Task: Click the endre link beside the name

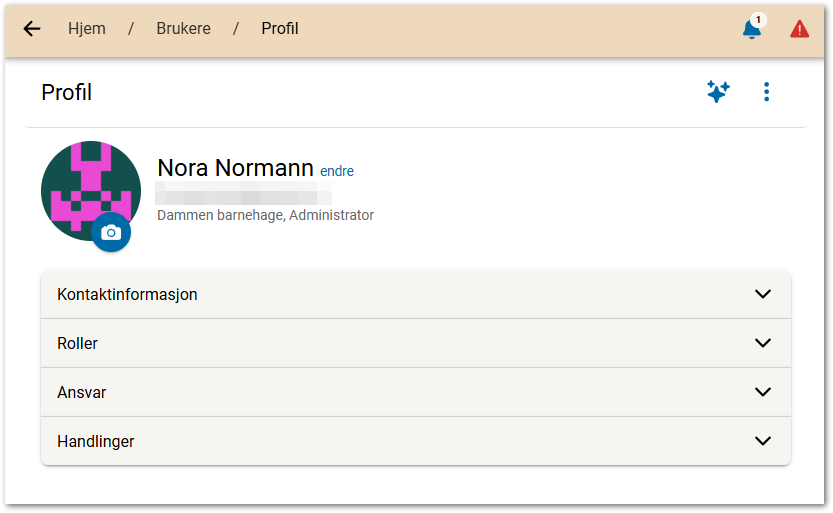Action: click(337, 171)
